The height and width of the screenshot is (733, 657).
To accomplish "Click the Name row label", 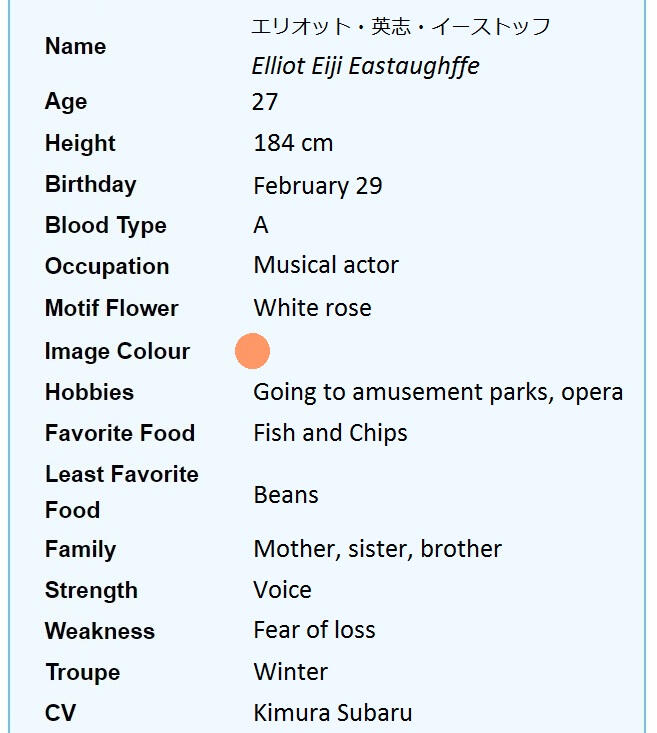I will [x=75, y=46].
